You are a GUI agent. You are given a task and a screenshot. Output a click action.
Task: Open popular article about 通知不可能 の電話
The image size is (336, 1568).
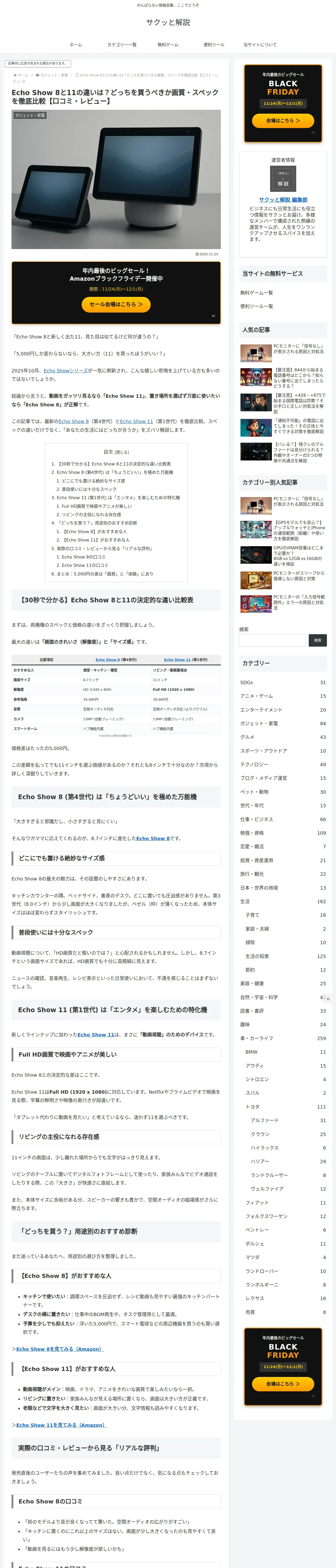point(283,427)
